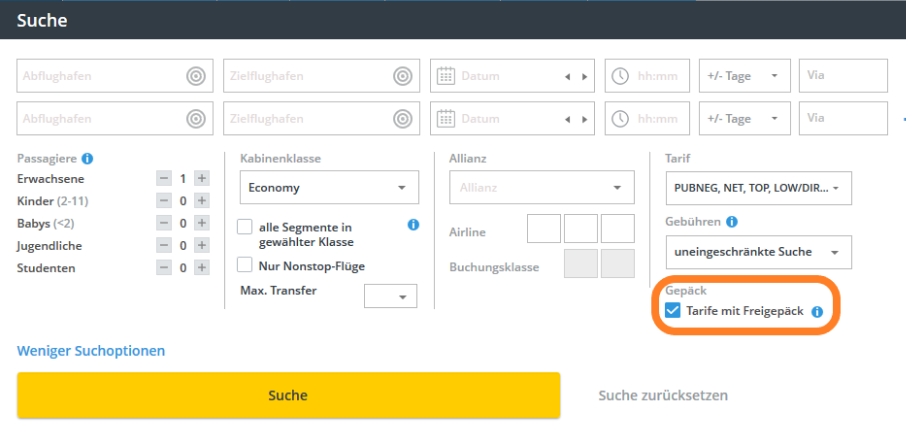Show info for Passagiere

87,158
